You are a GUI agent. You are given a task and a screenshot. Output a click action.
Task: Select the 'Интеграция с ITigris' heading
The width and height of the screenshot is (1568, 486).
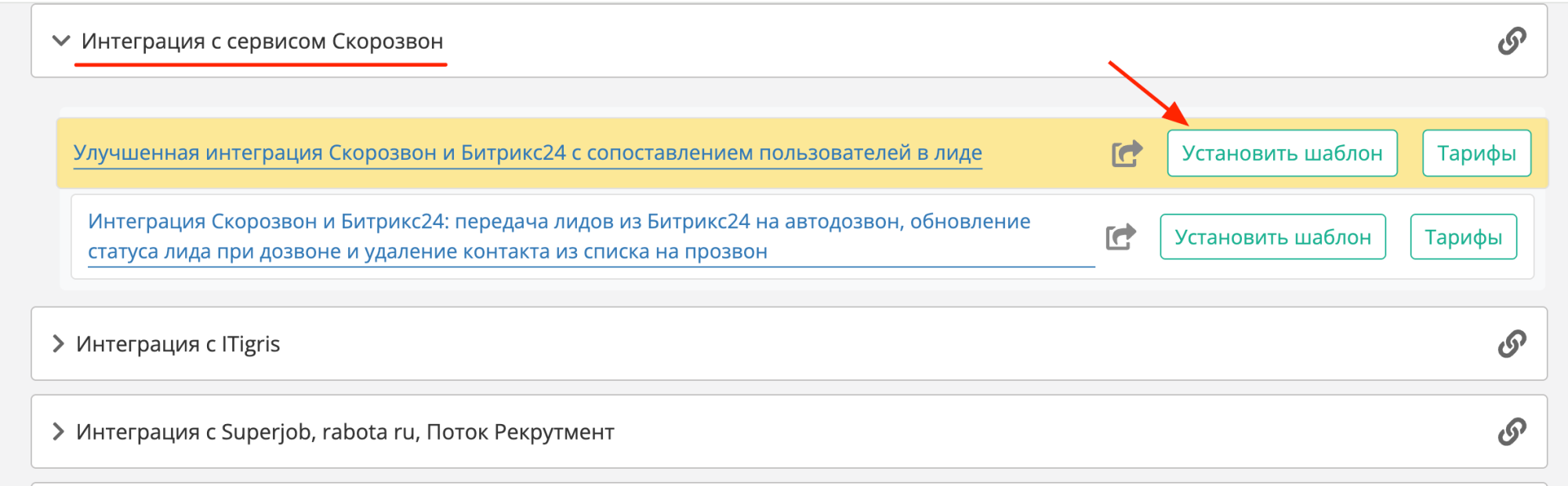pyautogui.click(x=178, y=343)
